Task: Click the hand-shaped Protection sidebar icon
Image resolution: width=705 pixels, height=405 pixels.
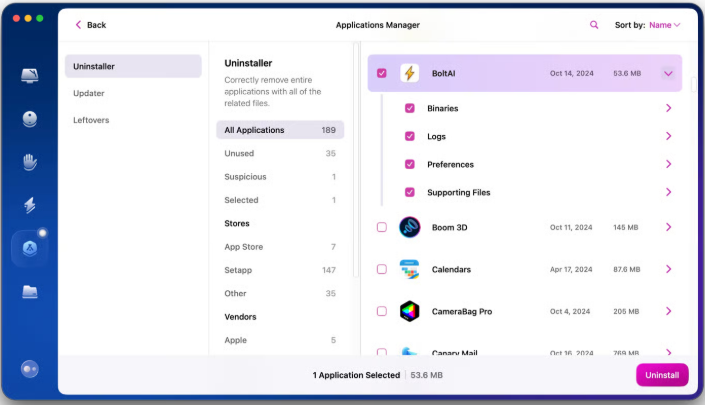Action: coord(30,162)
